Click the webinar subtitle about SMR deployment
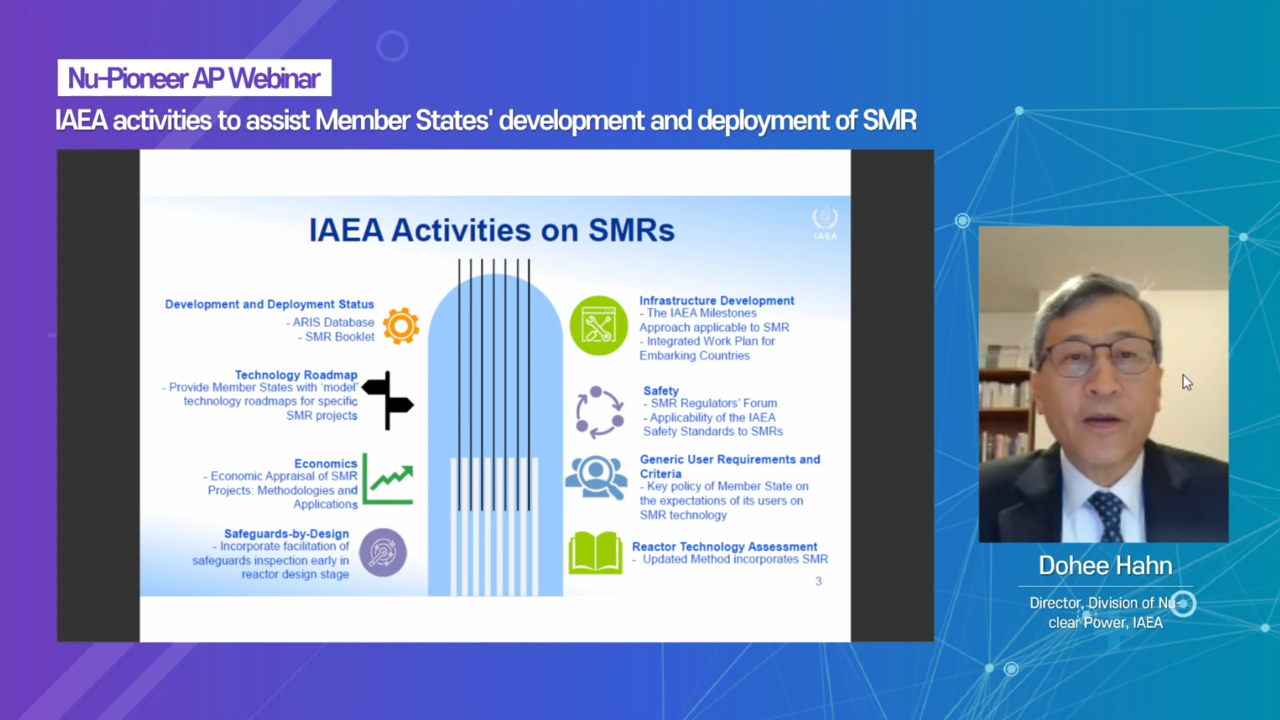Image resolution: width=1280 pixels, height=720 pixels. 486,121
